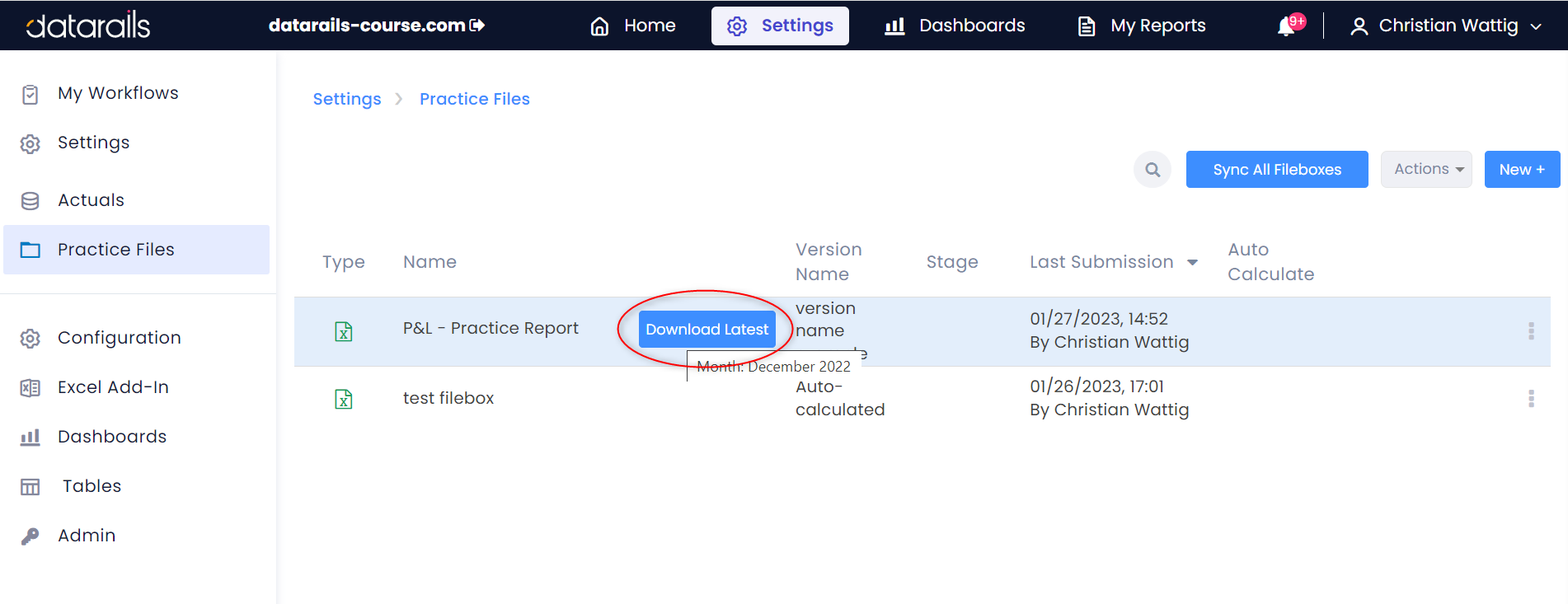
Task: Open the Settings top navigation tab
Action: [780, 26]
